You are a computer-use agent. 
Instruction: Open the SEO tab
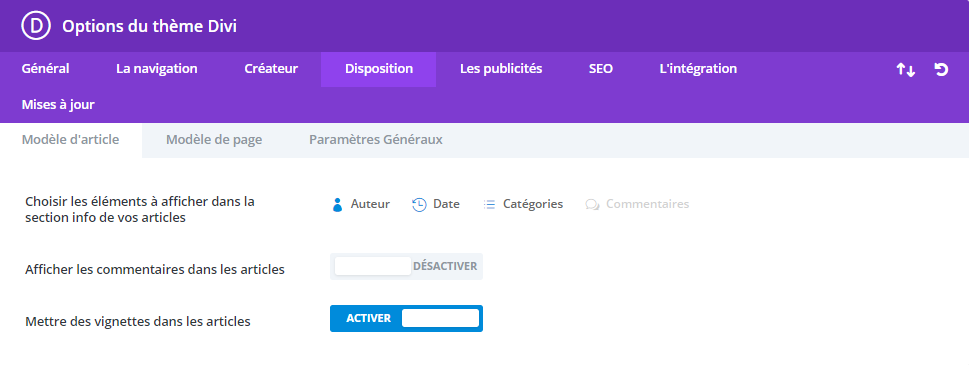tap(601, 69)
